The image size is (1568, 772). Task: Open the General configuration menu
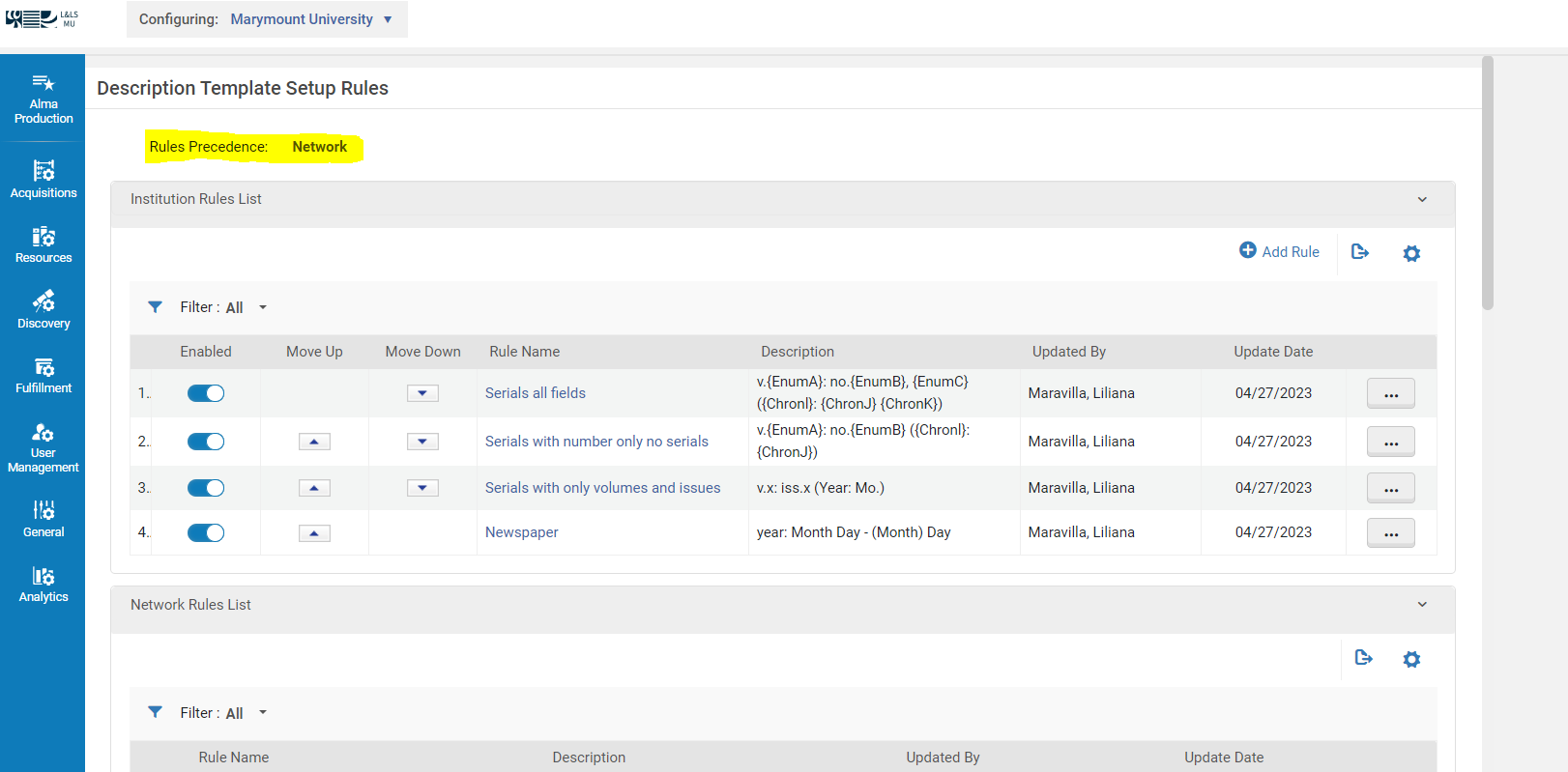pos(43,519)
